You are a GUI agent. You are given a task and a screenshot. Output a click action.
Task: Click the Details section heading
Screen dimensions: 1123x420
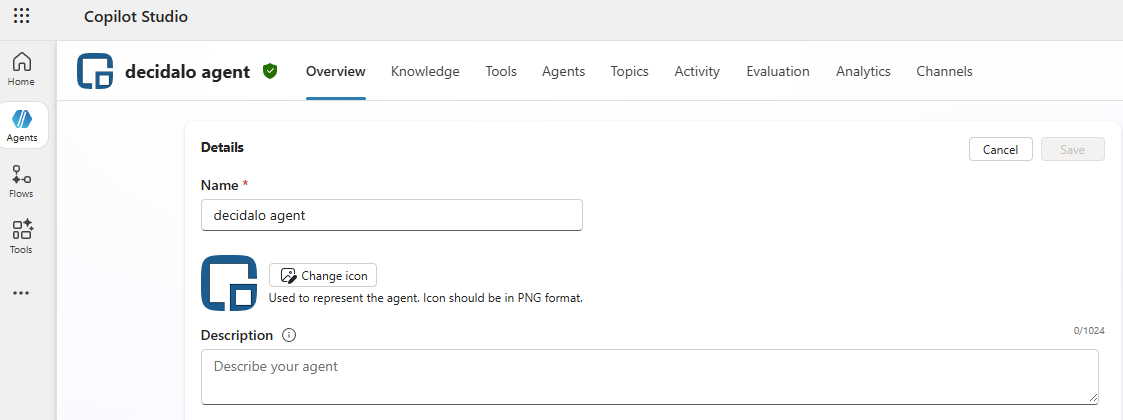(x=222, y=148)
